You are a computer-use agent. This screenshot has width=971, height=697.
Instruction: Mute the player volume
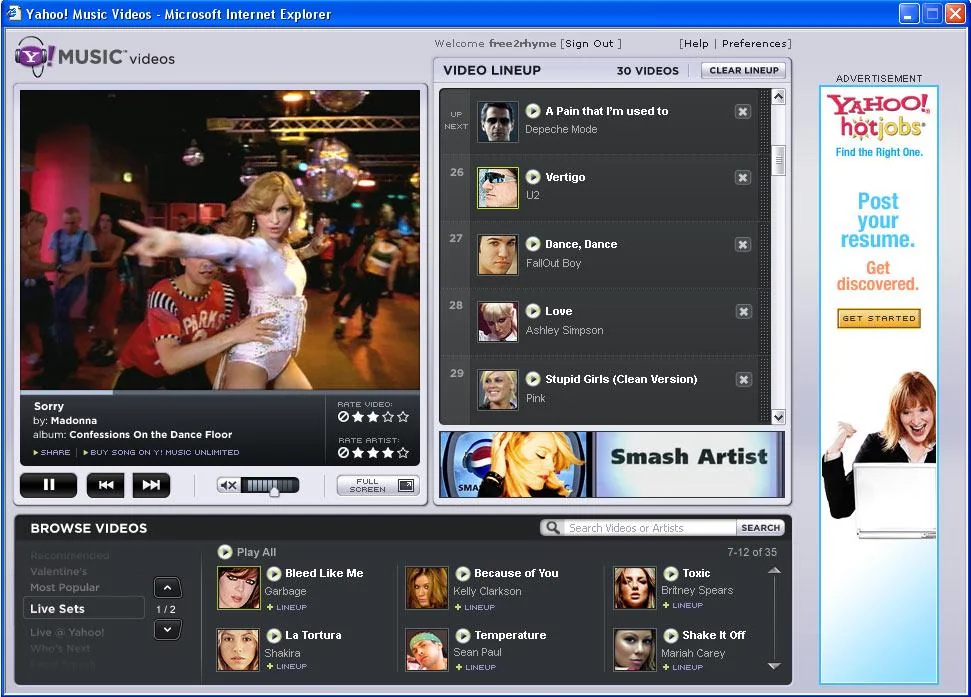[x=228, y=485]
